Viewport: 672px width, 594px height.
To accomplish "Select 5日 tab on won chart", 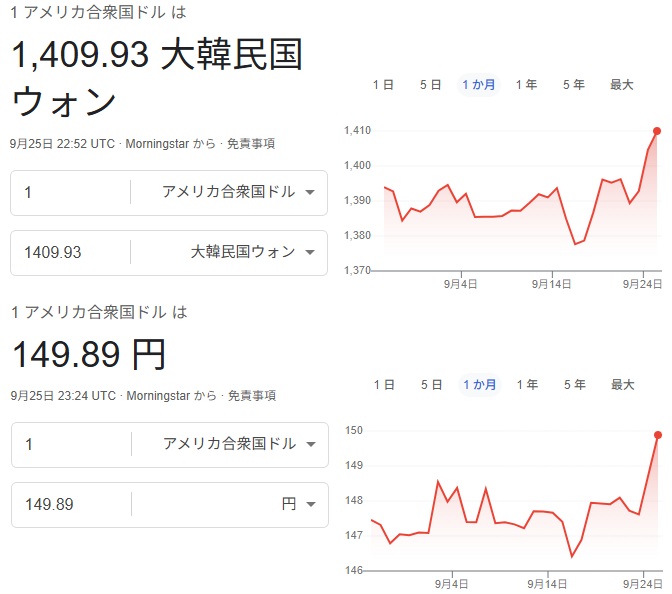I will tap(430, 85).
